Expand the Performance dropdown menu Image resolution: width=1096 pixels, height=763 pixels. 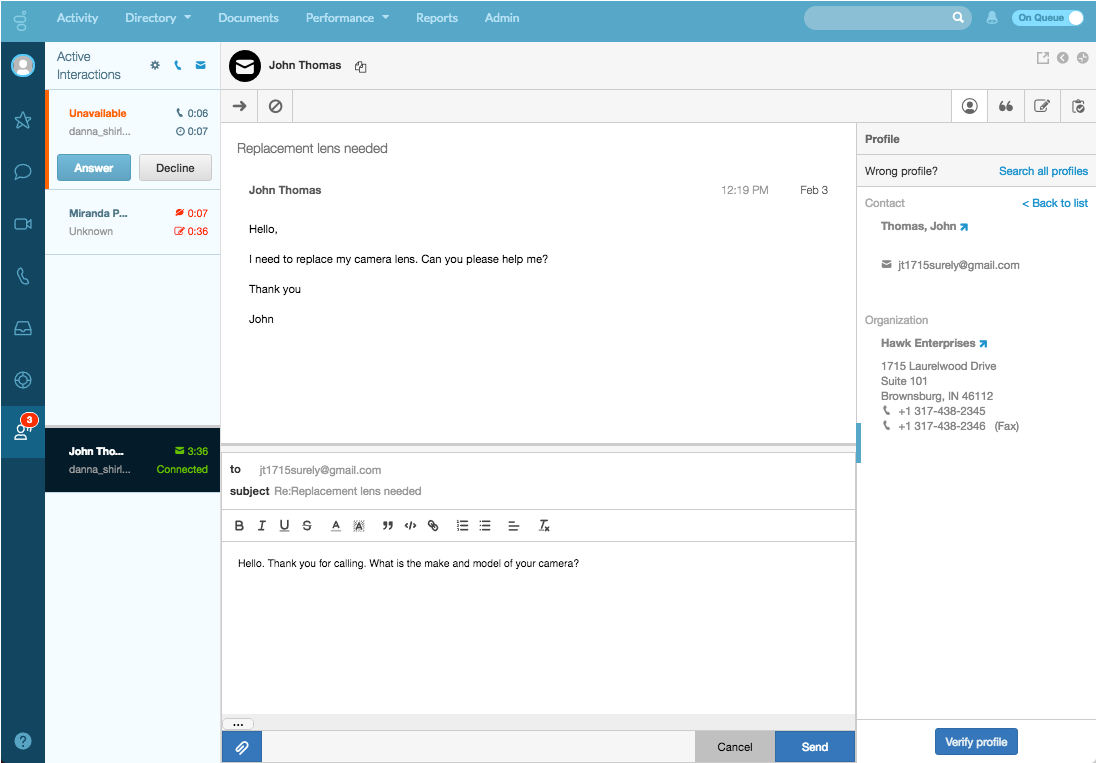click(x=347, y=18)
